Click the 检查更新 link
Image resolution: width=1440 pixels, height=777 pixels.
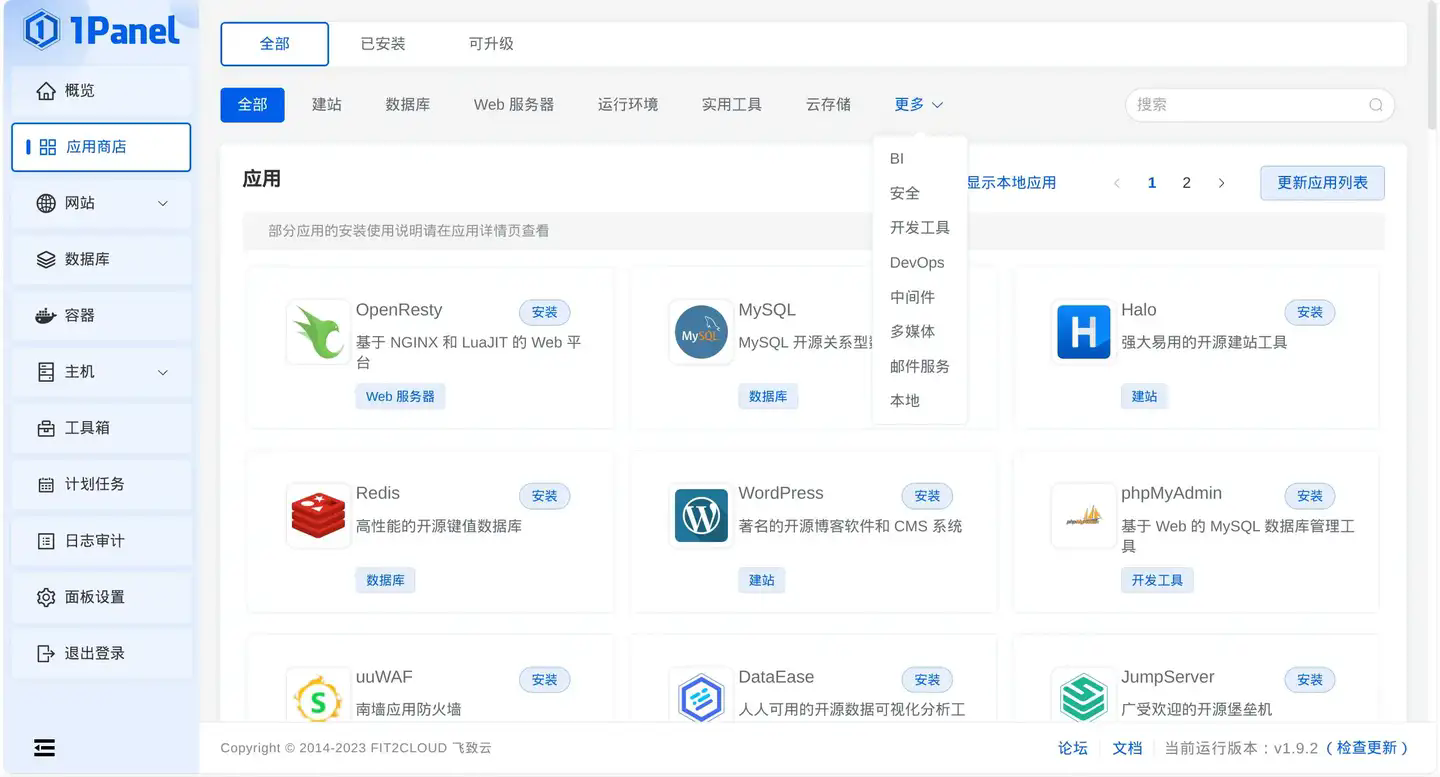pos(1367,748)
